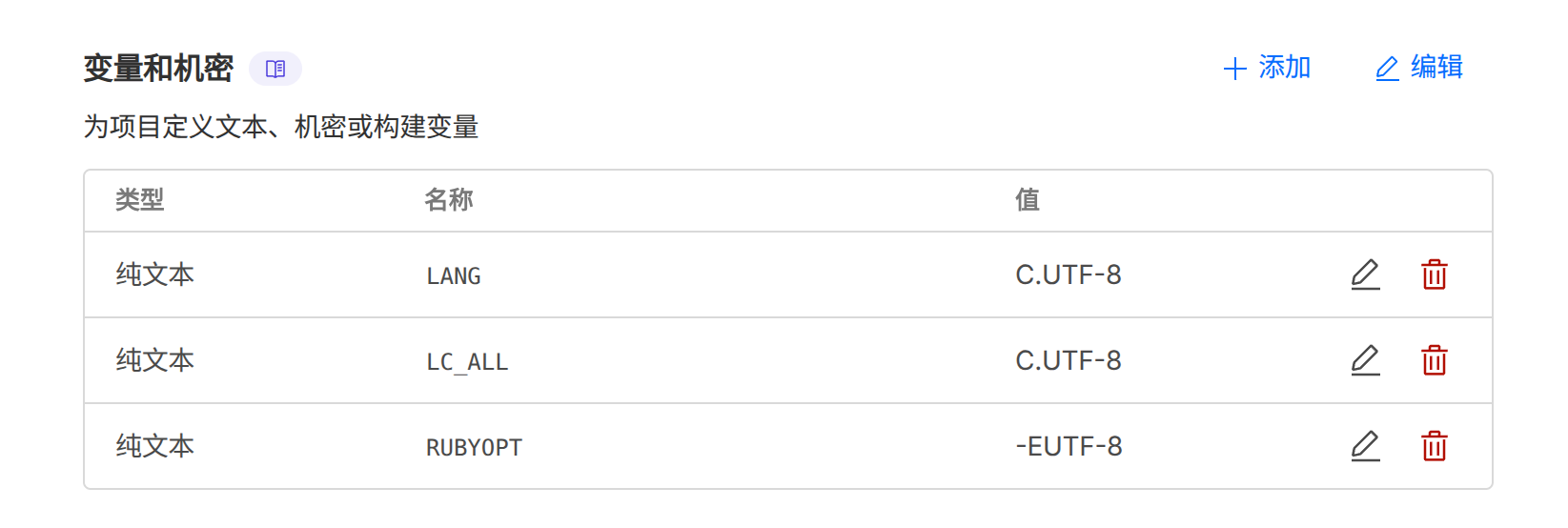The width and height of the screenshot is (1568, 528).
Task: Click the 添加 (add) button
Action: coord(1267,68)
